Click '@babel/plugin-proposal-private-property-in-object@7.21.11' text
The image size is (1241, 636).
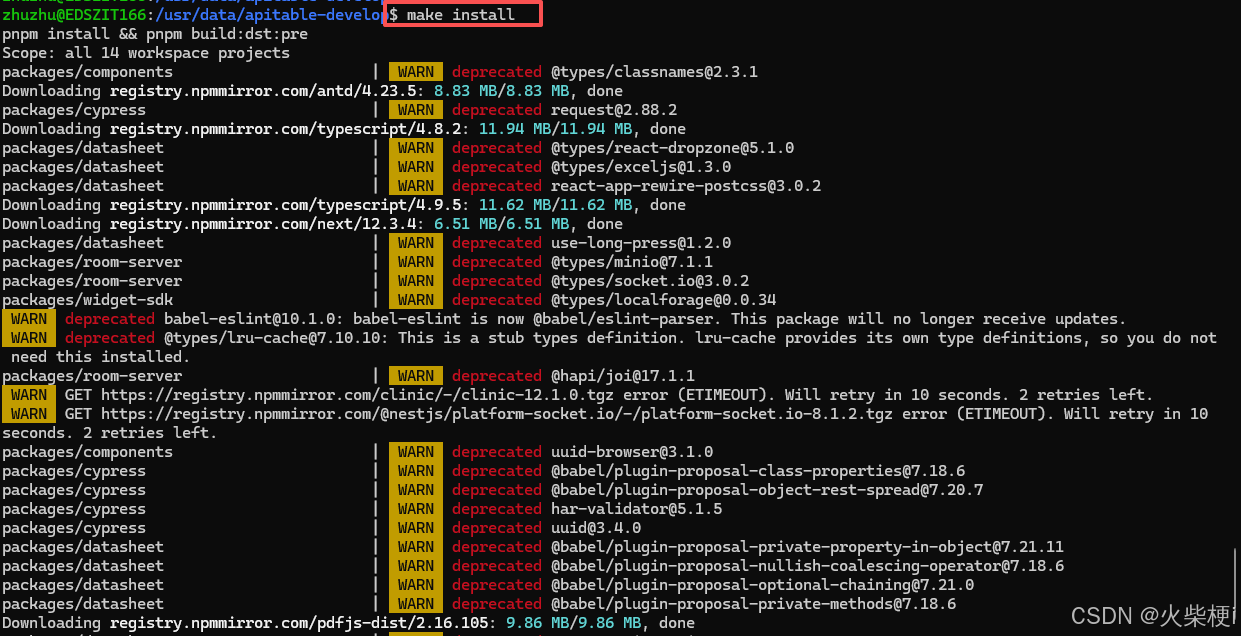807,547
